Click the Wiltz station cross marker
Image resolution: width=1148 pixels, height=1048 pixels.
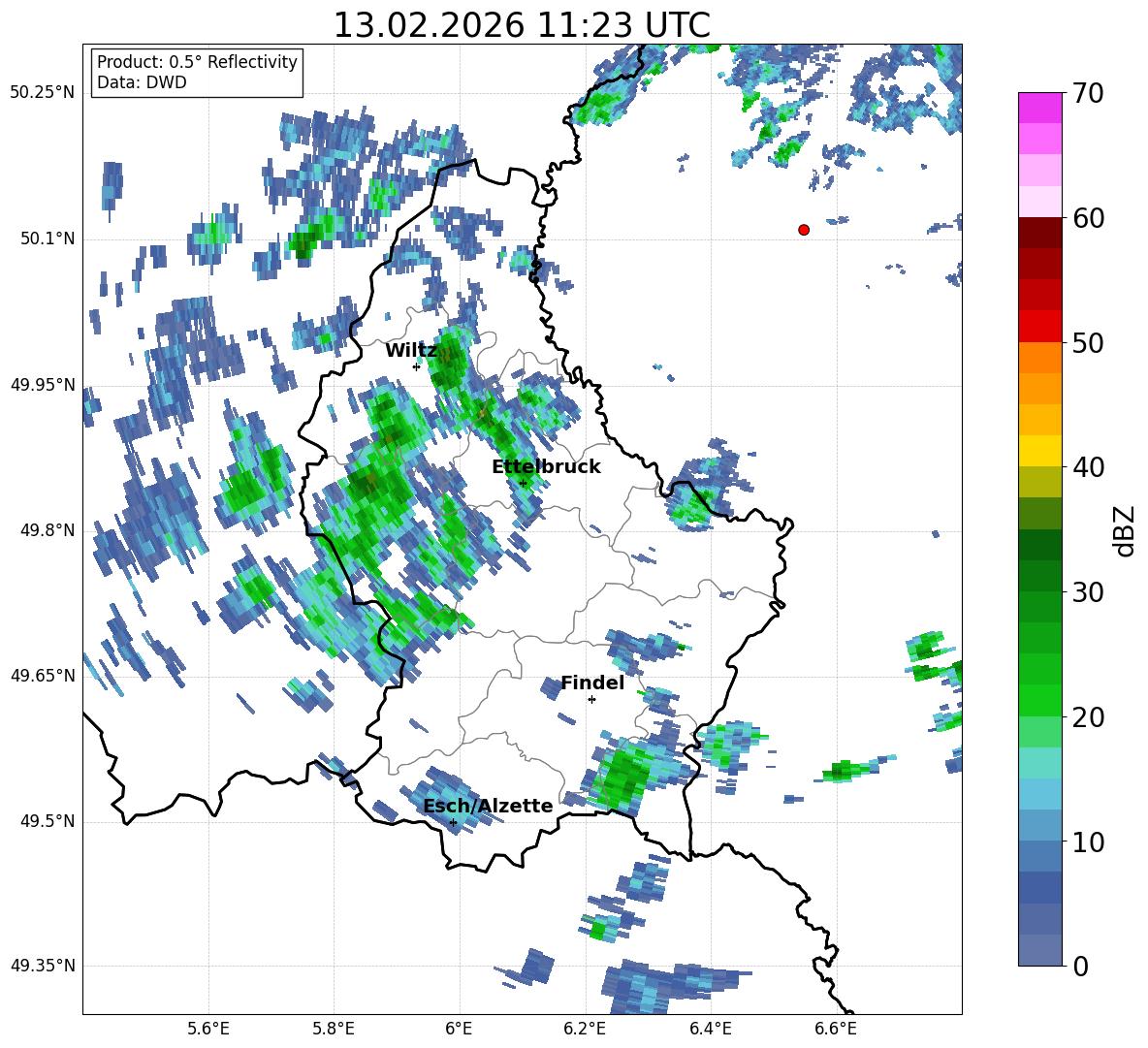coord(417,366)
